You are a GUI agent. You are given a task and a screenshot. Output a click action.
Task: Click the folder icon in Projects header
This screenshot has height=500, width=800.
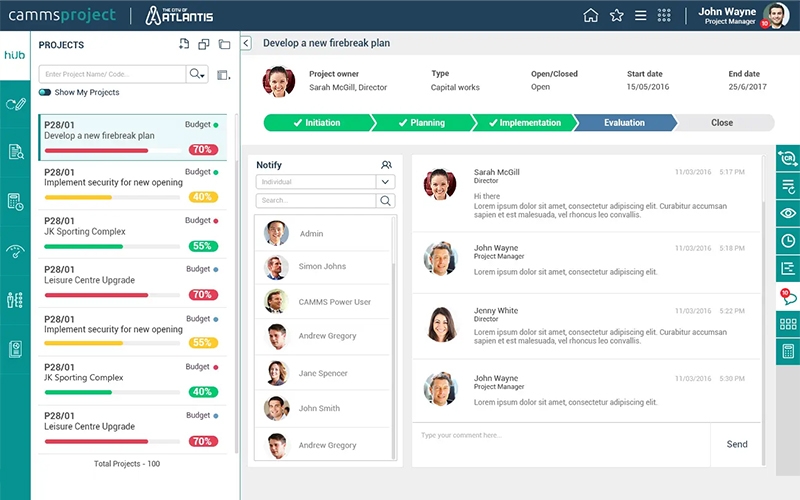224,44
